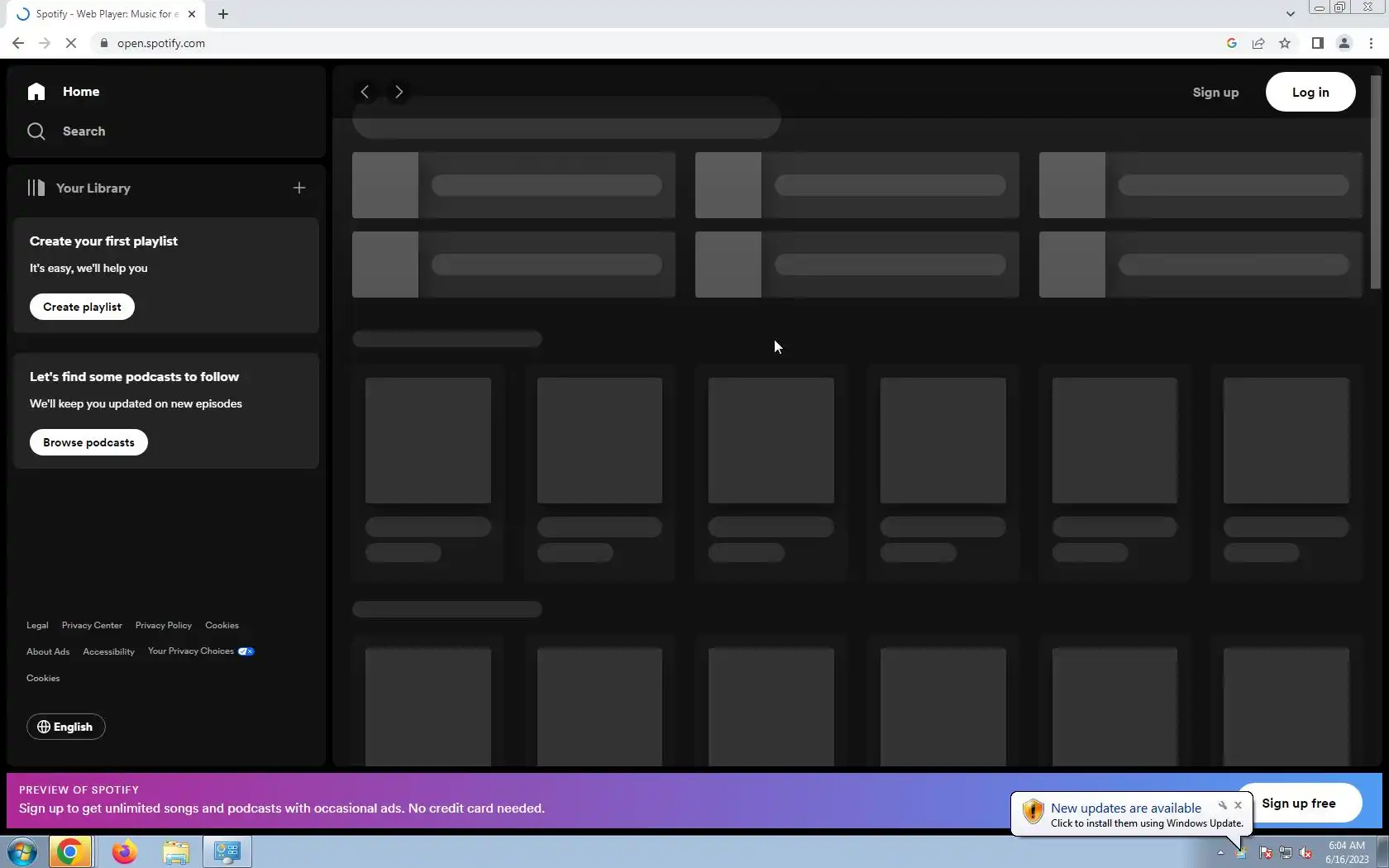Launch Firefox from the taskbar
This screenshot has height=868, width=1389.
pyautogui.click(x=124, y=851)
